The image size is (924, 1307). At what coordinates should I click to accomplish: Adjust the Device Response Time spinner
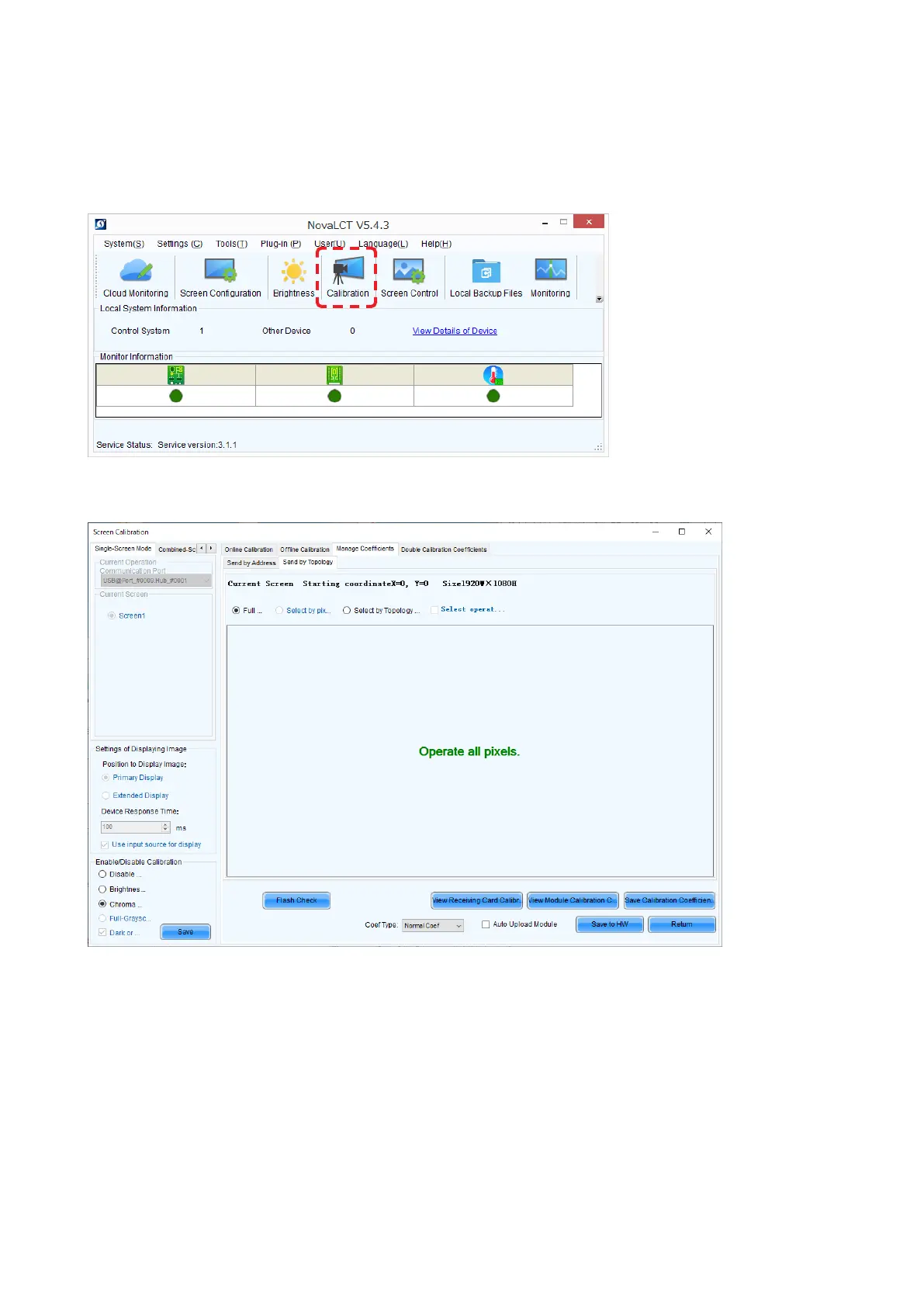tap(165, 827)
